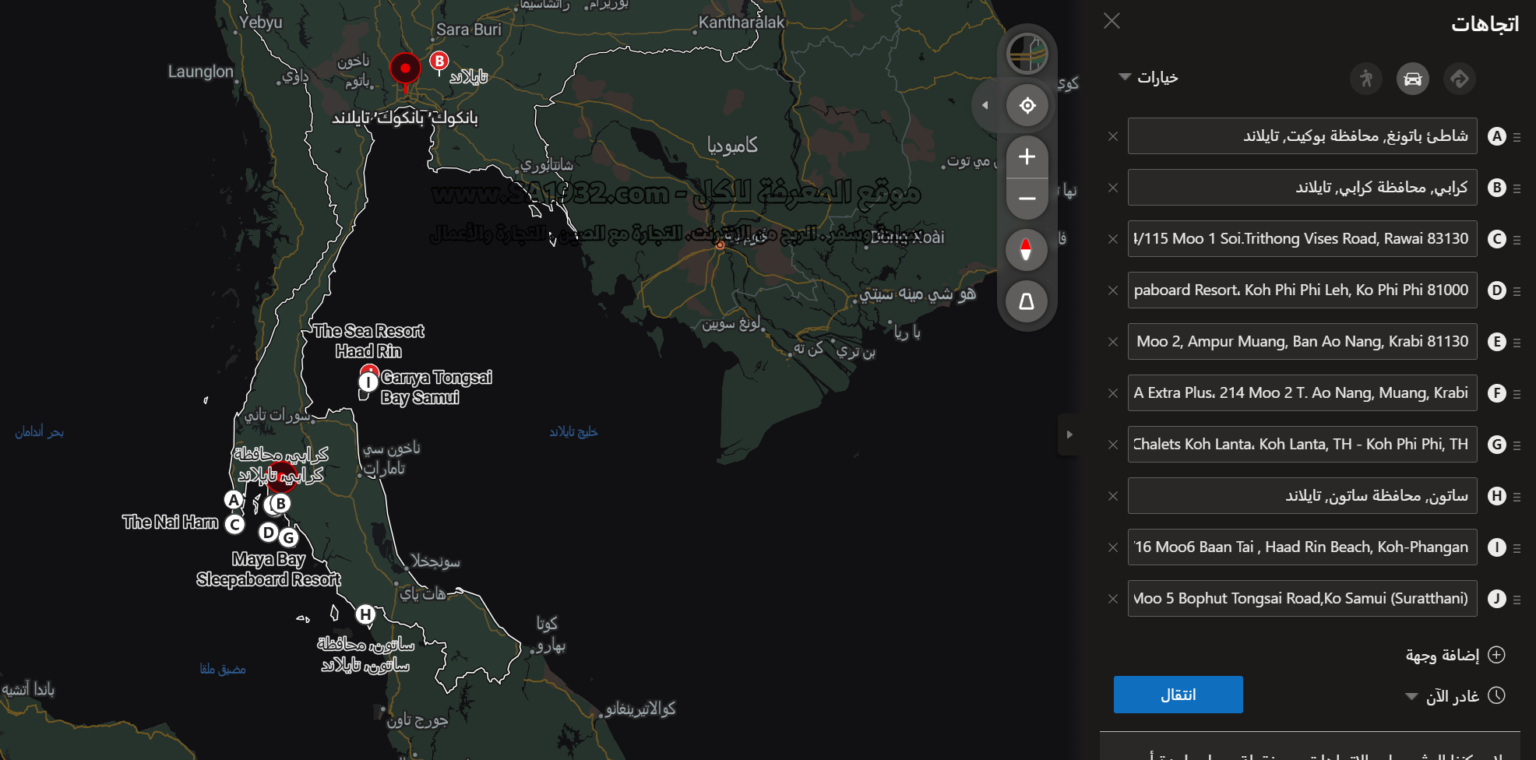1536x760 pixels.
Task: Click the blue انتقال go button
Action: tap(1178, 695)
